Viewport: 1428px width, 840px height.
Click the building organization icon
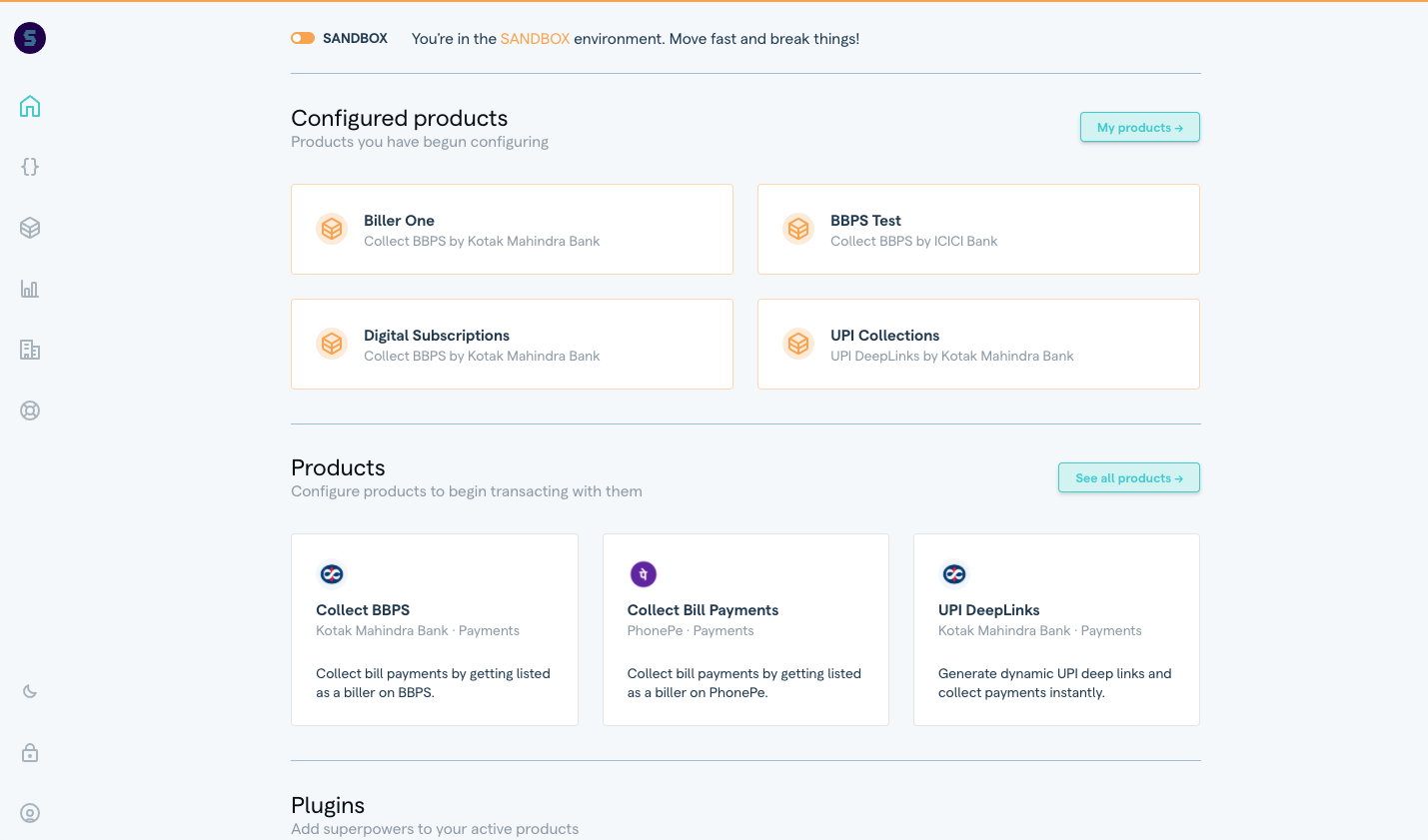[x=30, y=350]
